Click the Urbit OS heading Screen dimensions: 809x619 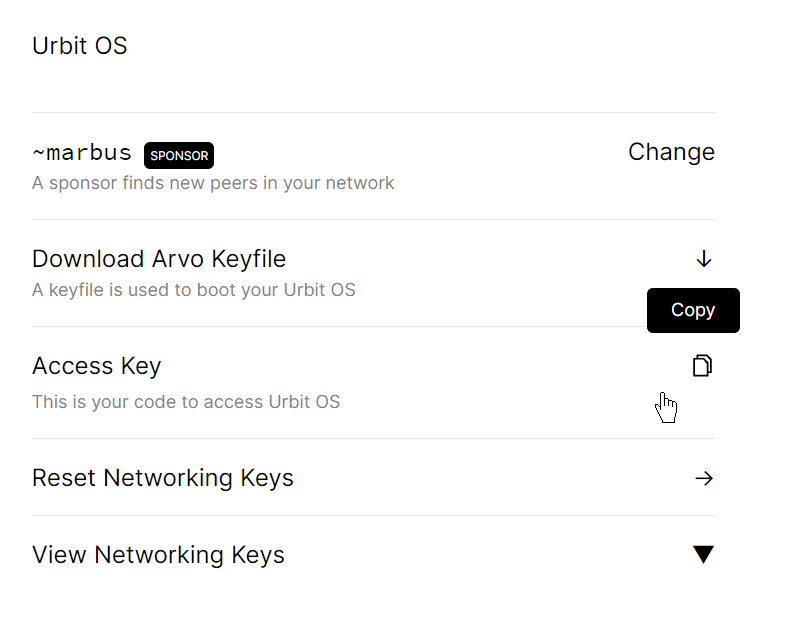pyautogui.click(x=80, y=46)
